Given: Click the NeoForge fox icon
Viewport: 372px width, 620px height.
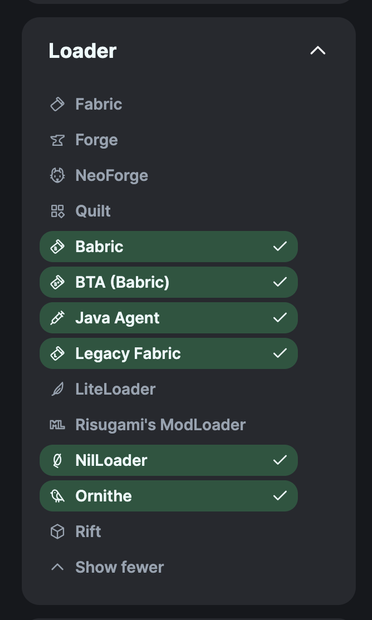Looking at the screenshot, I should pyautogui.click(x=57, y=176).
